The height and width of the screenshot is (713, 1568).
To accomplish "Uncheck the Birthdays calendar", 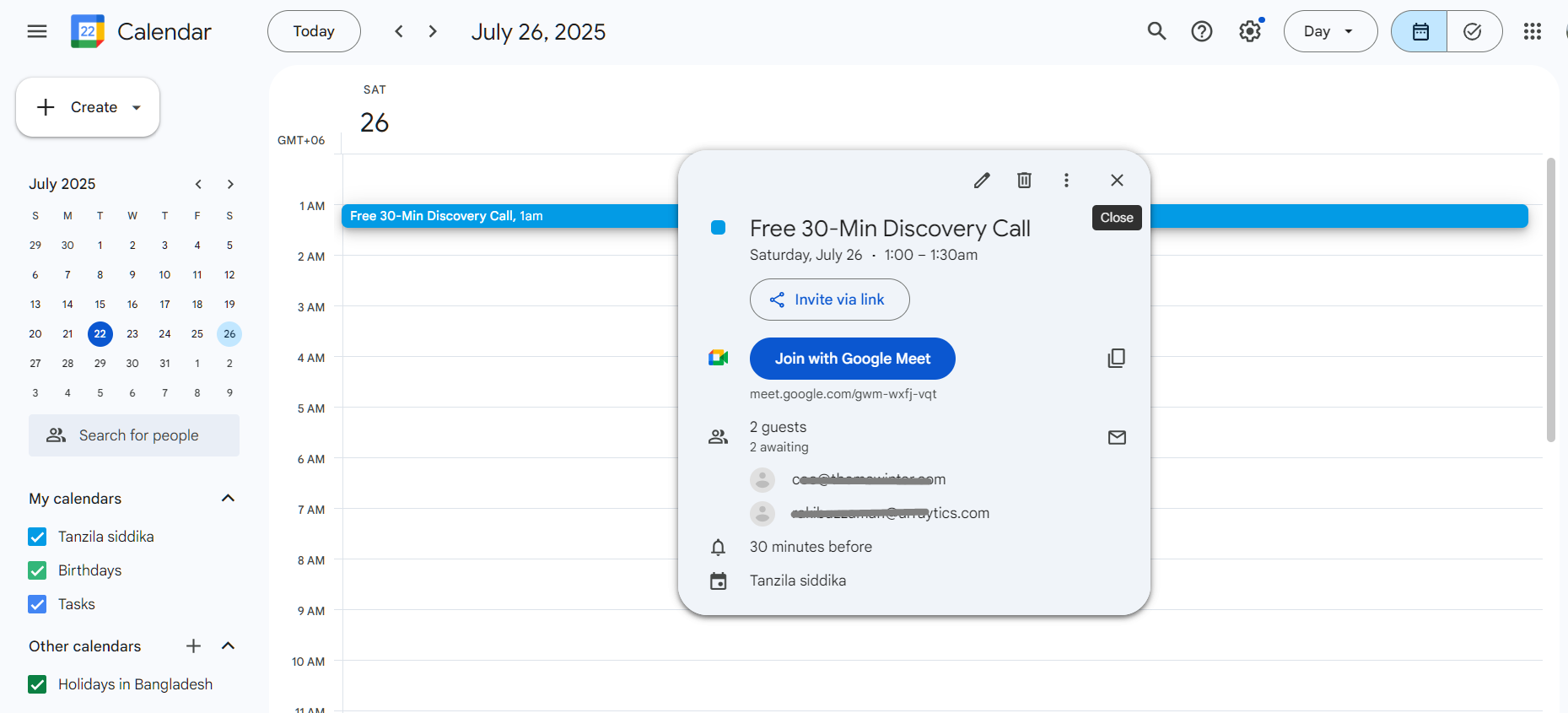I will [38, 570].
